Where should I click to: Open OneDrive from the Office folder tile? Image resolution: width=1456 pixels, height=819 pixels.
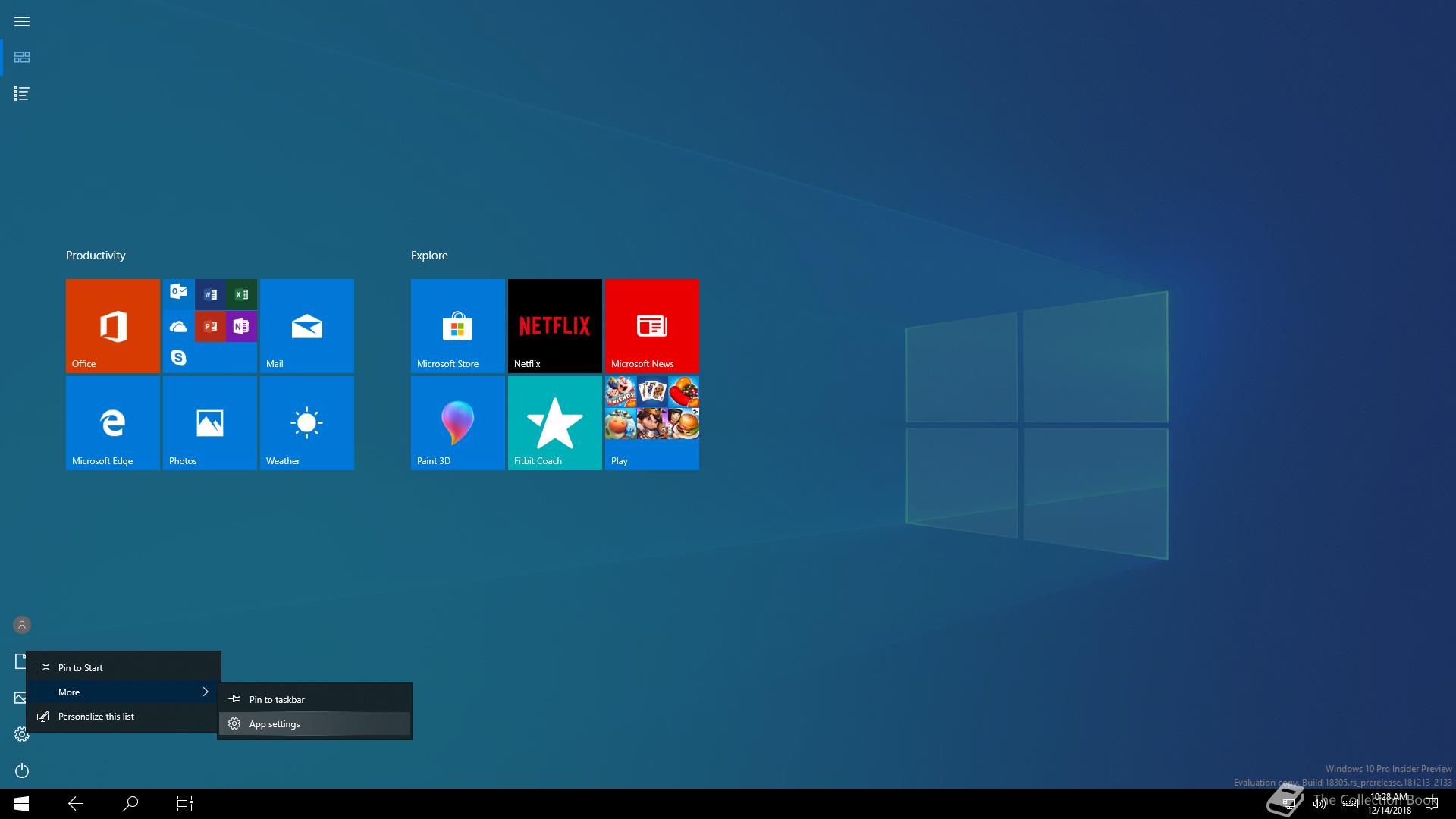click(179, 326)
